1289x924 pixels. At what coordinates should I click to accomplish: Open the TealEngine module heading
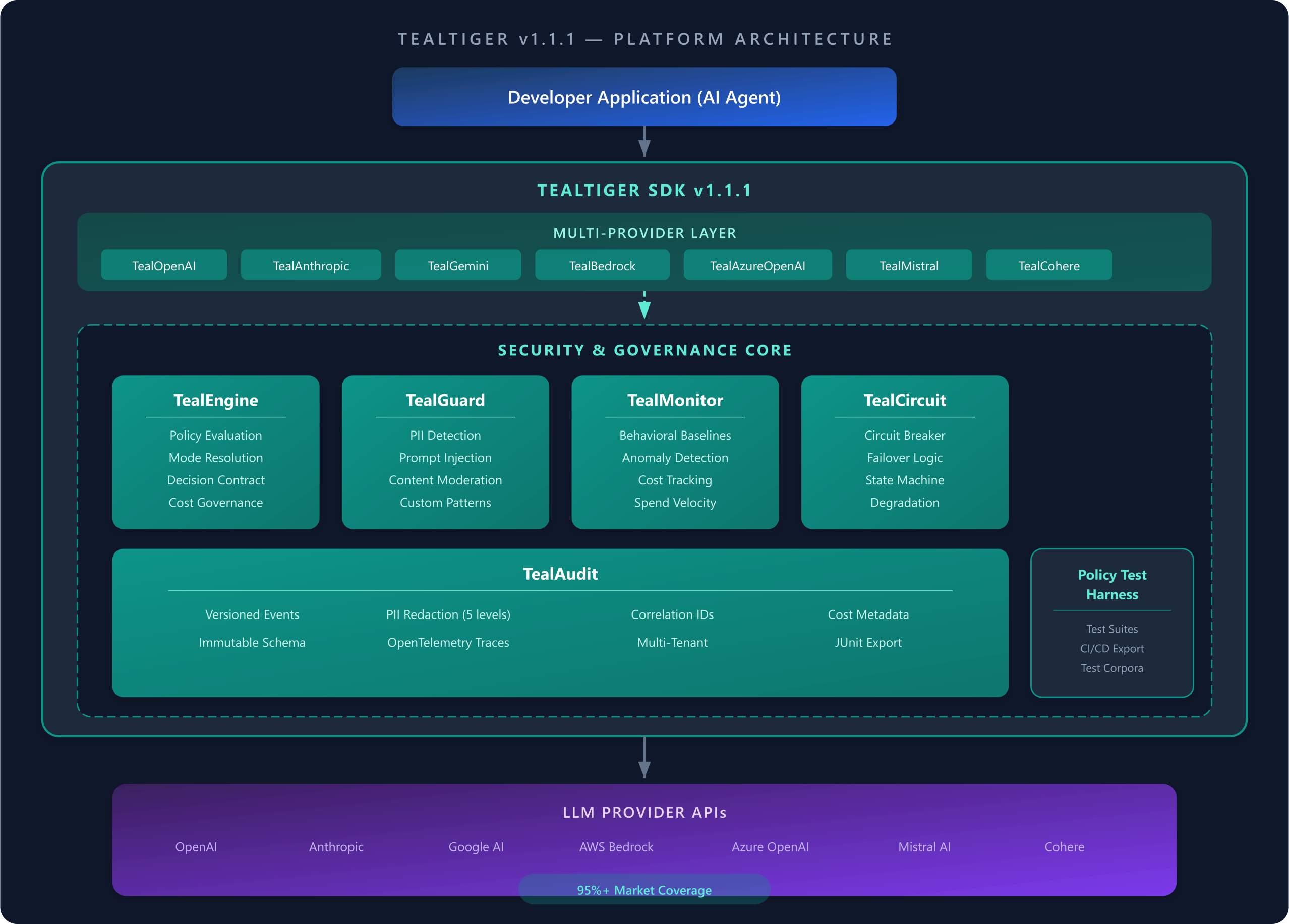click(215, 400)
